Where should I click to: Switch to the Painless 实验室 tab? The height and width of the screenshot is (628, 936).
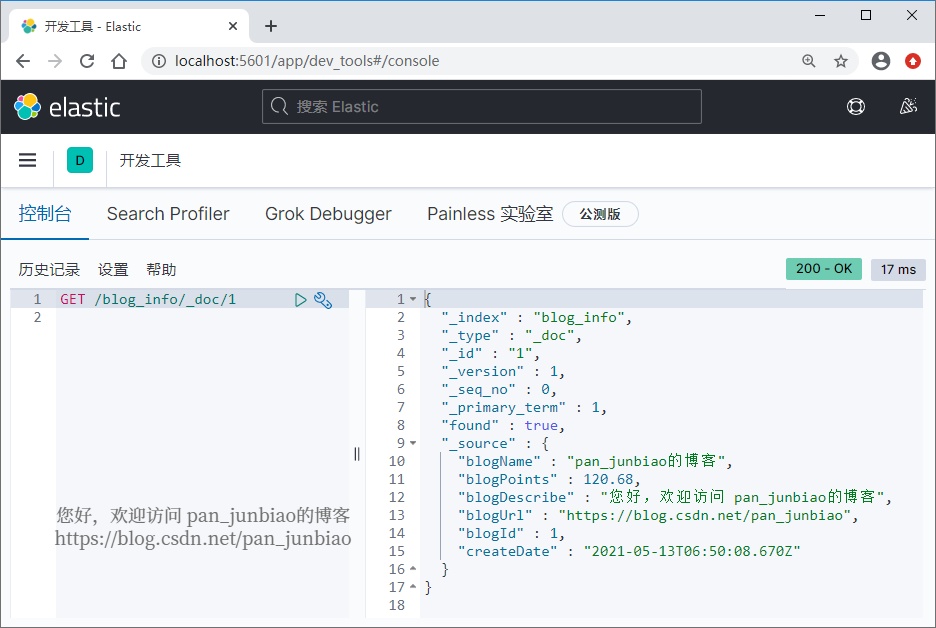tap(490, 214)
